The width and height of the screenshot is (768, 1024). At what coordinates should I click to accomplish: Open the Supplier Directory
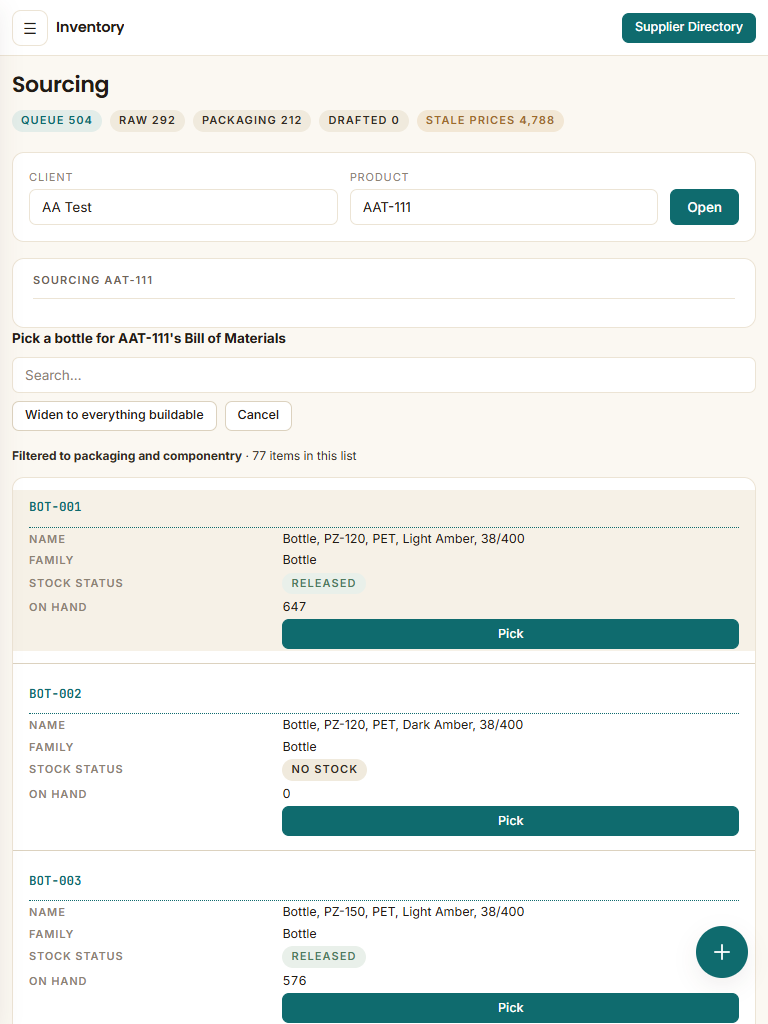point(688,27)
